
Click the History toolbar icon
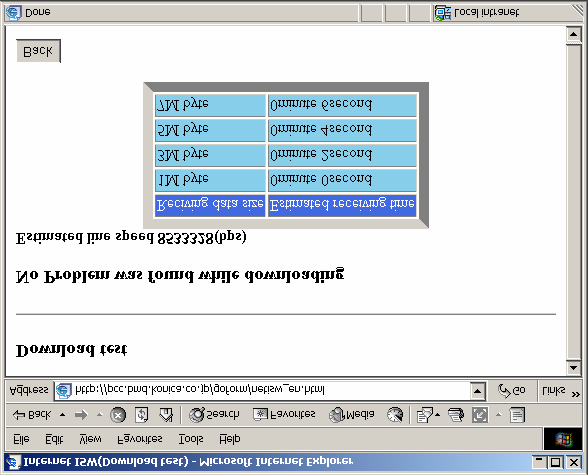[x=395, y=415]
